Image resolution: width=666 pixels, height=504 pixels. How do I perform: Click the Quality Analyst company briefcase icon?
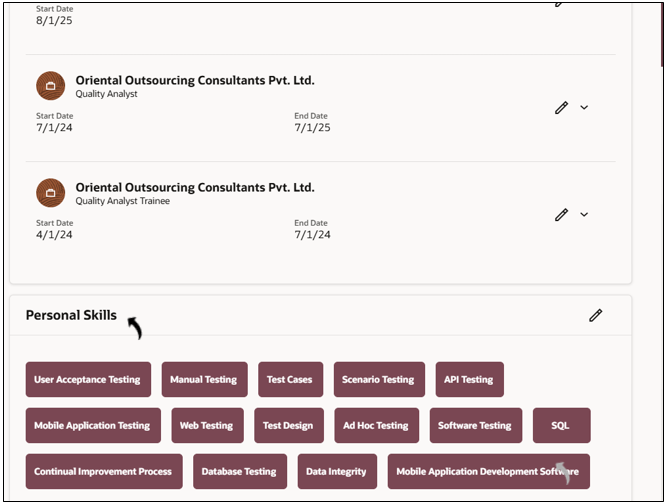pyautogui.click(x=50, y=86)
